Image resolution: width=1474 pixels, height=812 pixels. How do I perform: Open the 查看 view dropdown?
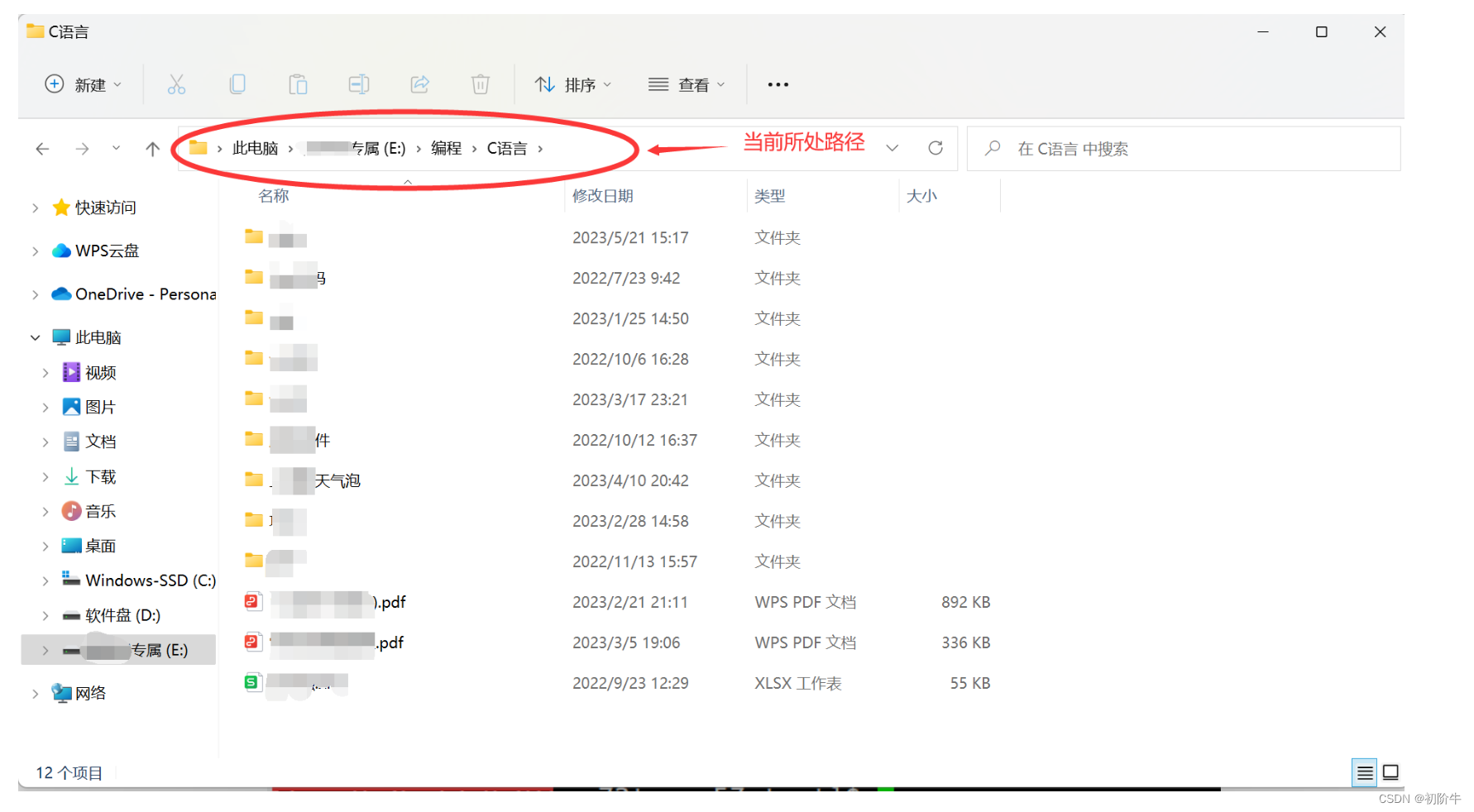(x=687, y=84)
